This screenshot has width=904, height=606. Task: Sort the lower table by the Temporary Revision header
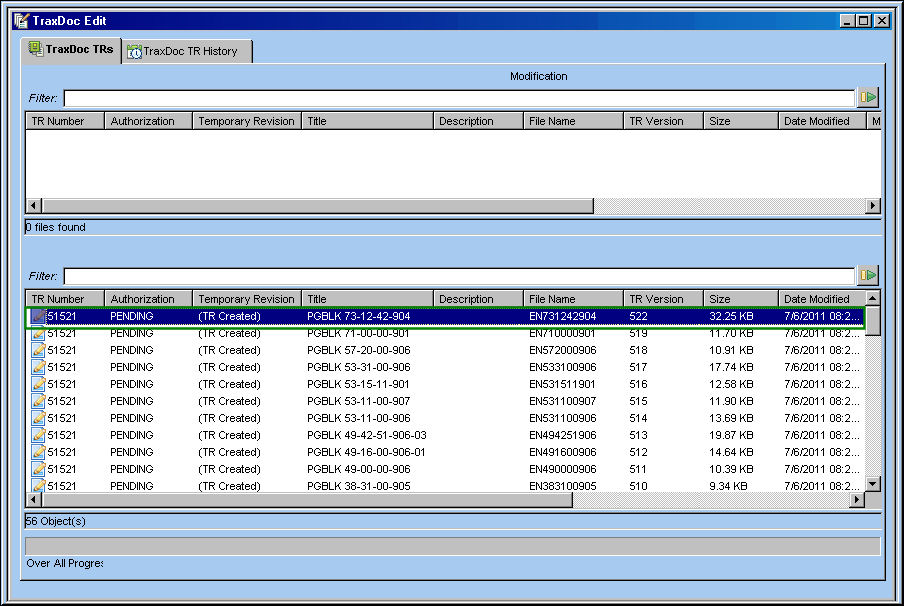tap(247, 299)
